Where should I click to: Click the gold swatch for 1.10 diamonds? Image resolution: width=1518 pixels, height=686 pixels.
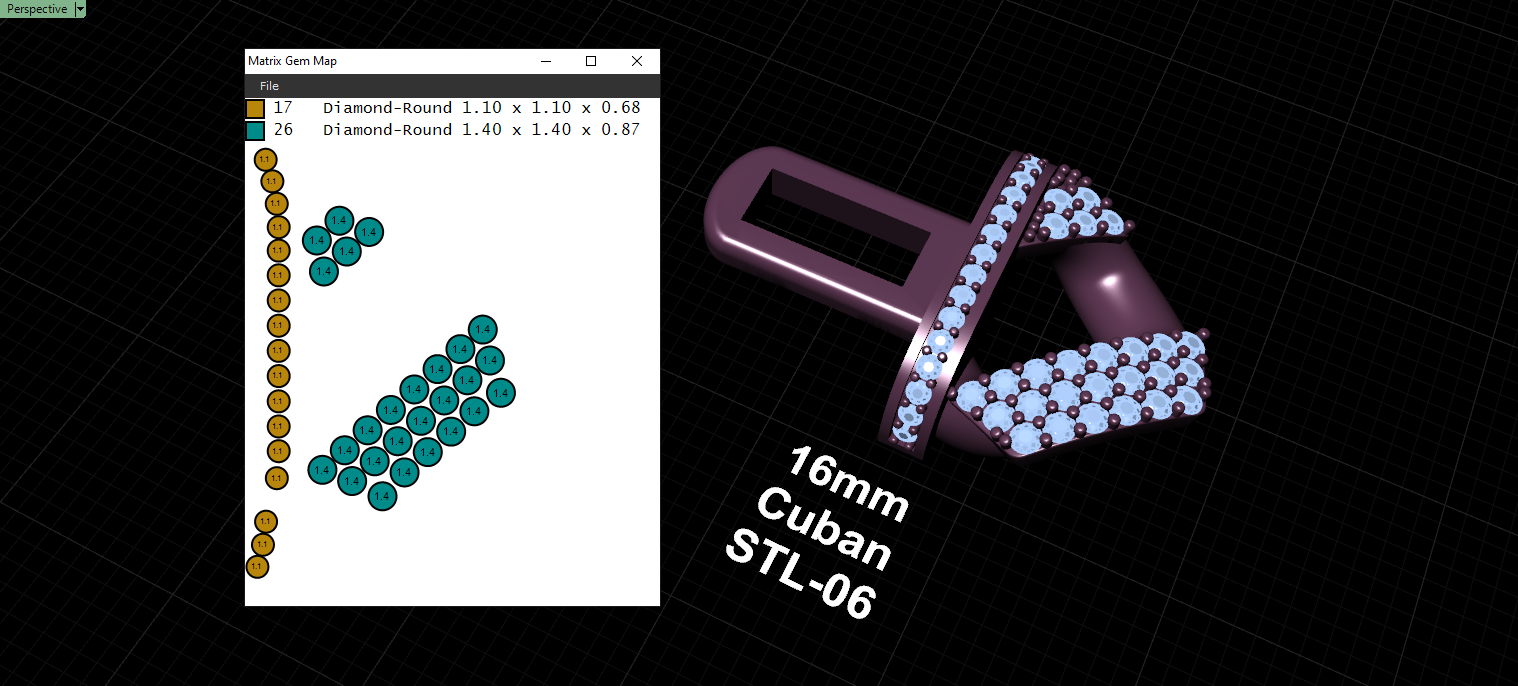(255, 108)
